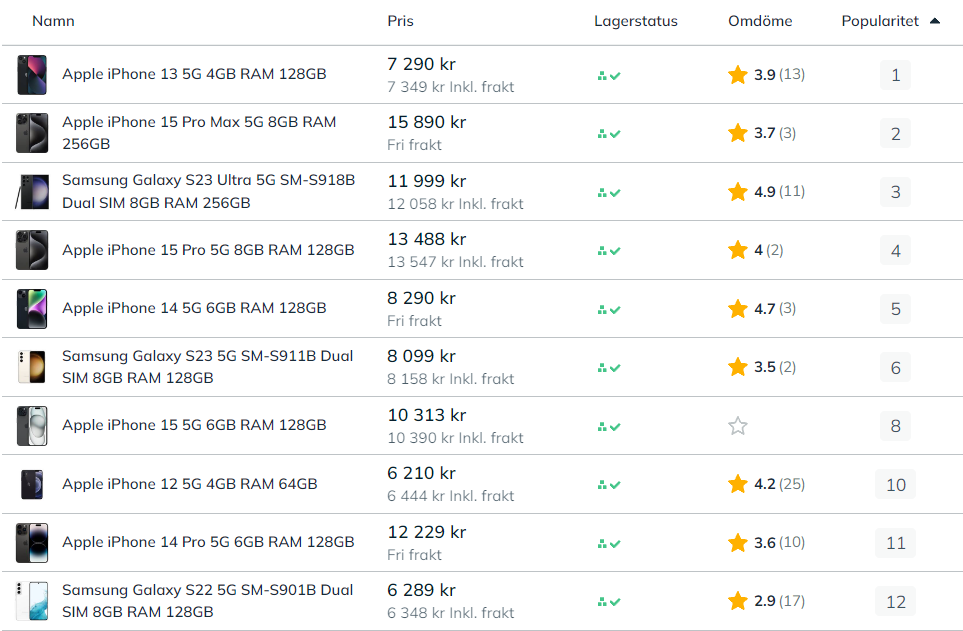Toggle Popularitet sort direction arrow
The image size is (963, 631).
(x=935, y=21)
